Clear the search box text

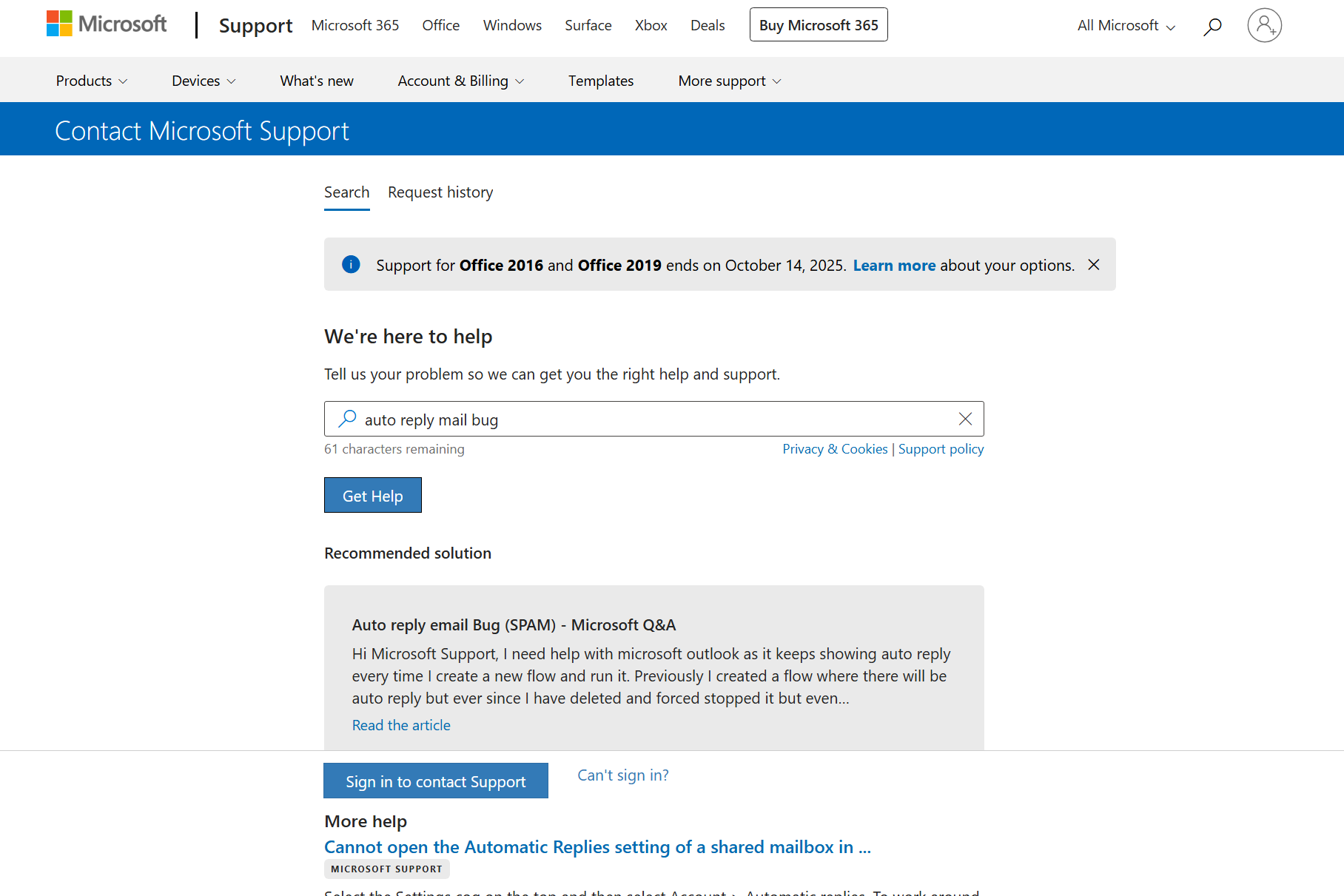pos(965,419)
